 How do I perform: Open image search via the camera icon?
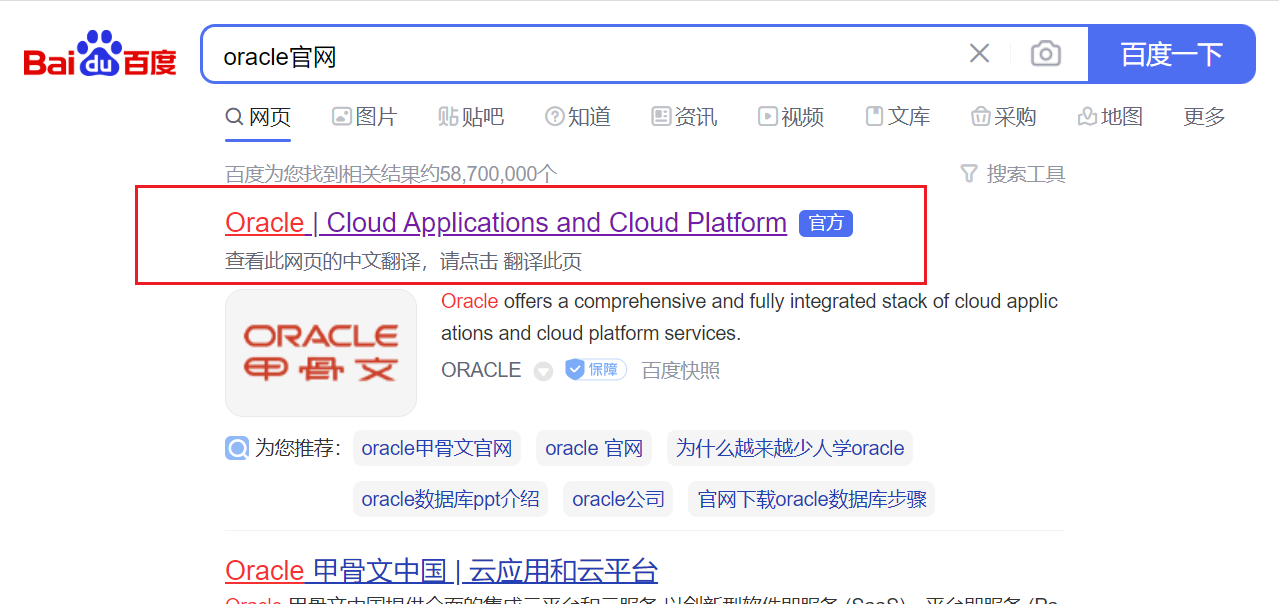tap(1045, 53)
